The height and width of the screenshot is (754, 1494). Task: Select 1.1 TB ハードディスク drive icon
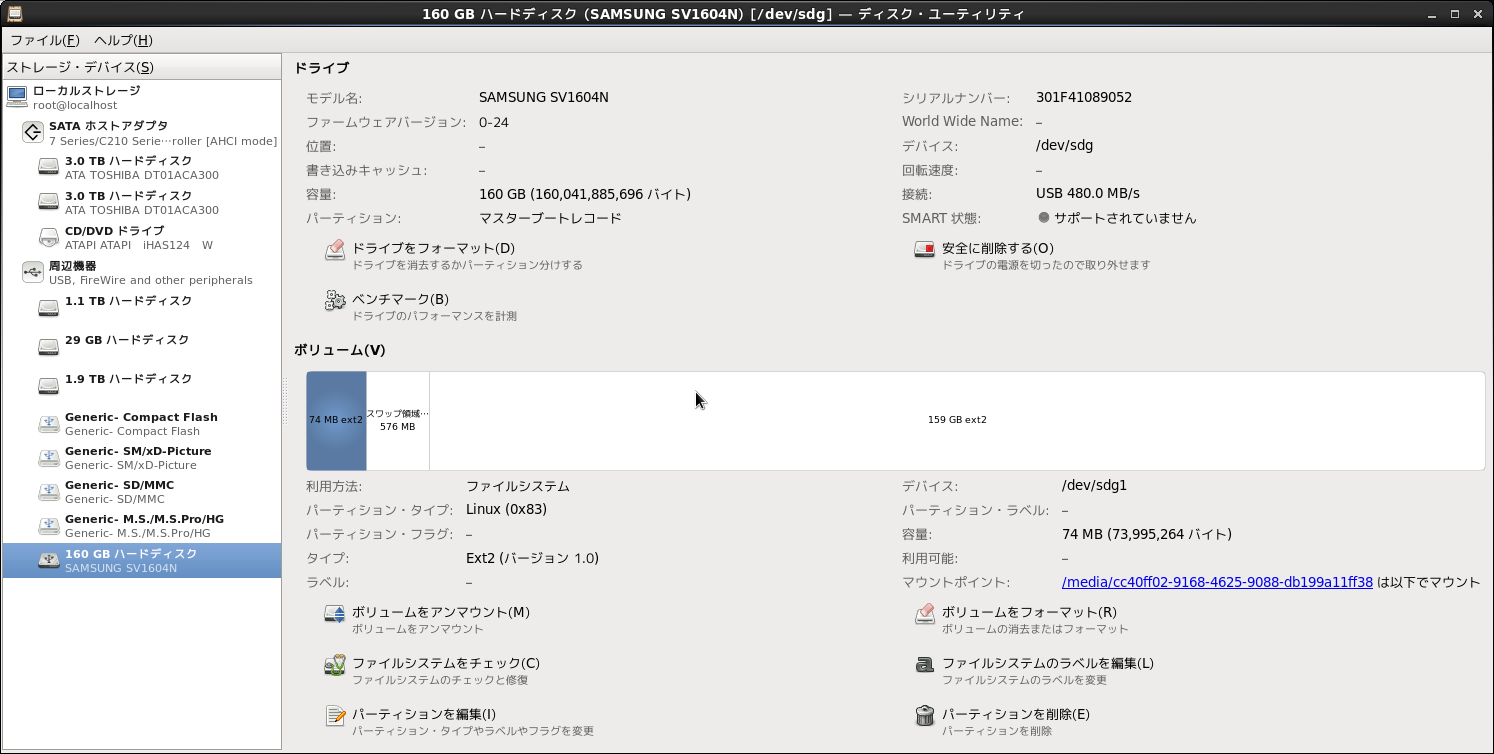tap(49, 307)
